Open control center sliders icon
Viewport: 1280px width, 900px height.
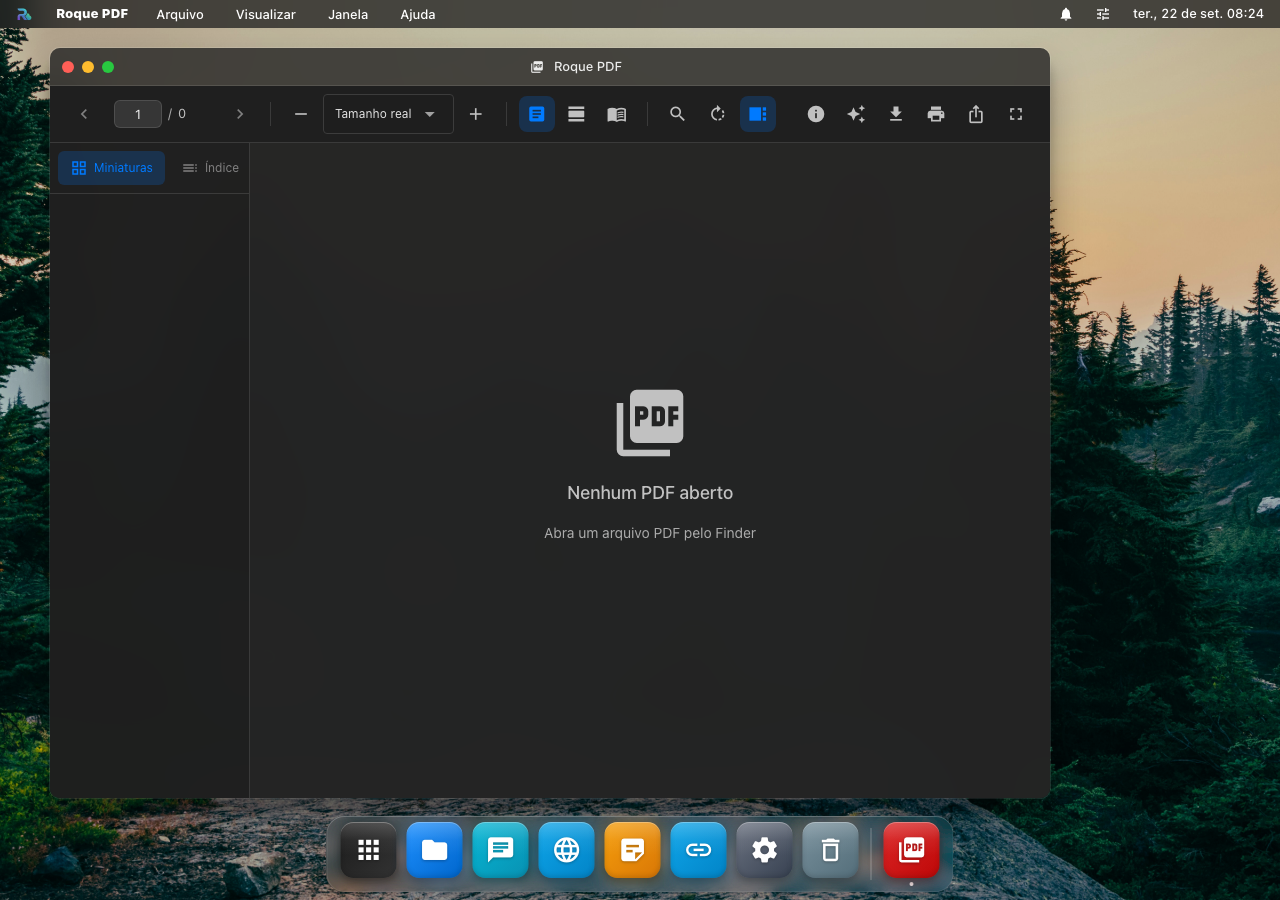click(x=1103, y=14)
